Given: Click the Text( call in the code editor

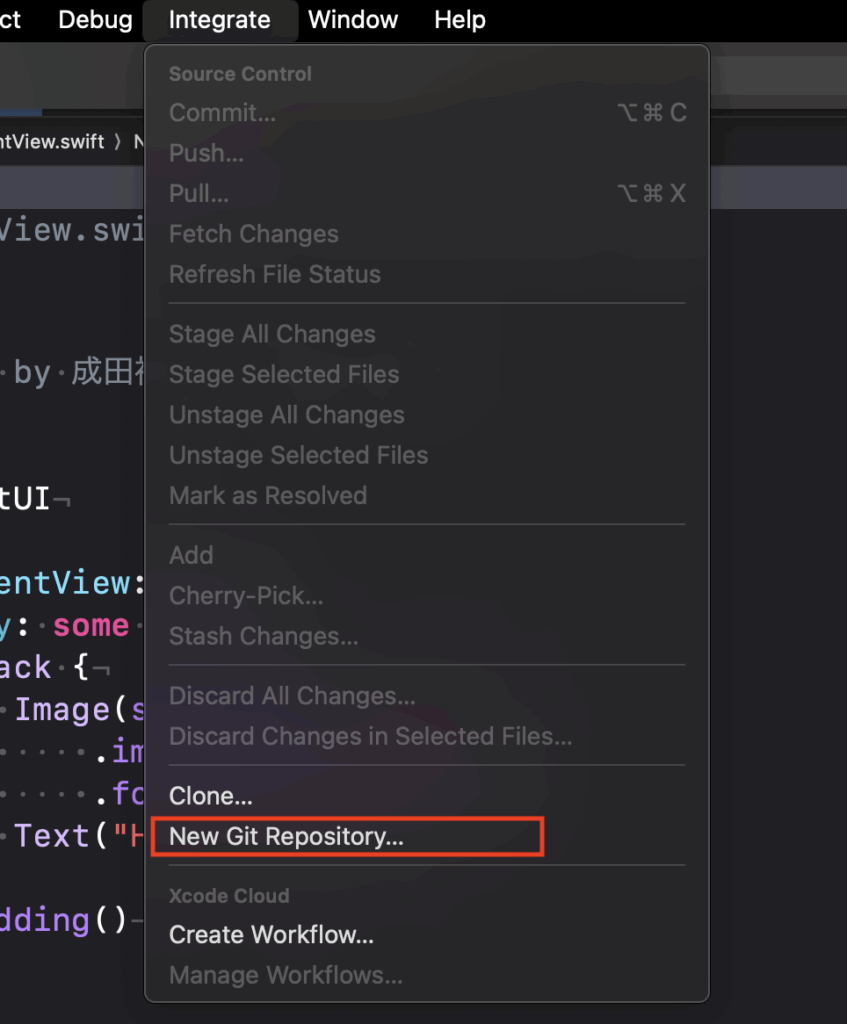Looking at the screenshot, I should tap(61, 836).
